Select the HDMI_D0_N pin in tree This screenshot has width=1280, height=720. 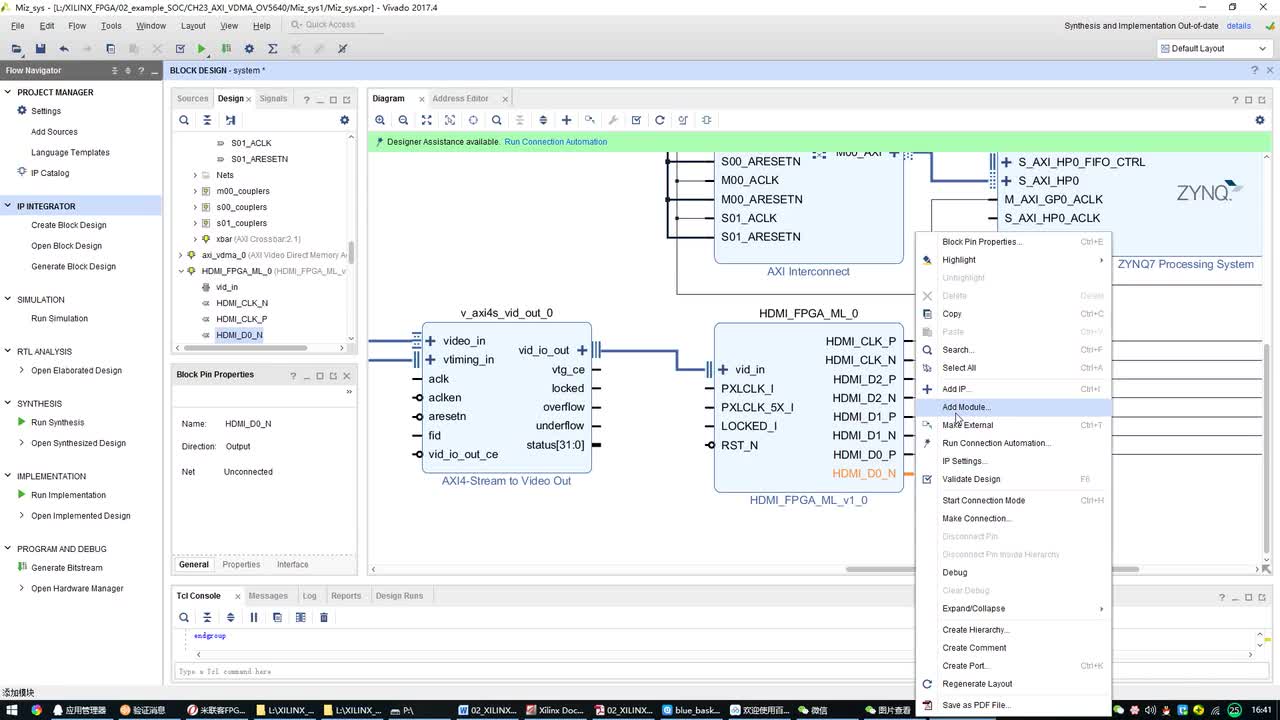tap(239, 335)
